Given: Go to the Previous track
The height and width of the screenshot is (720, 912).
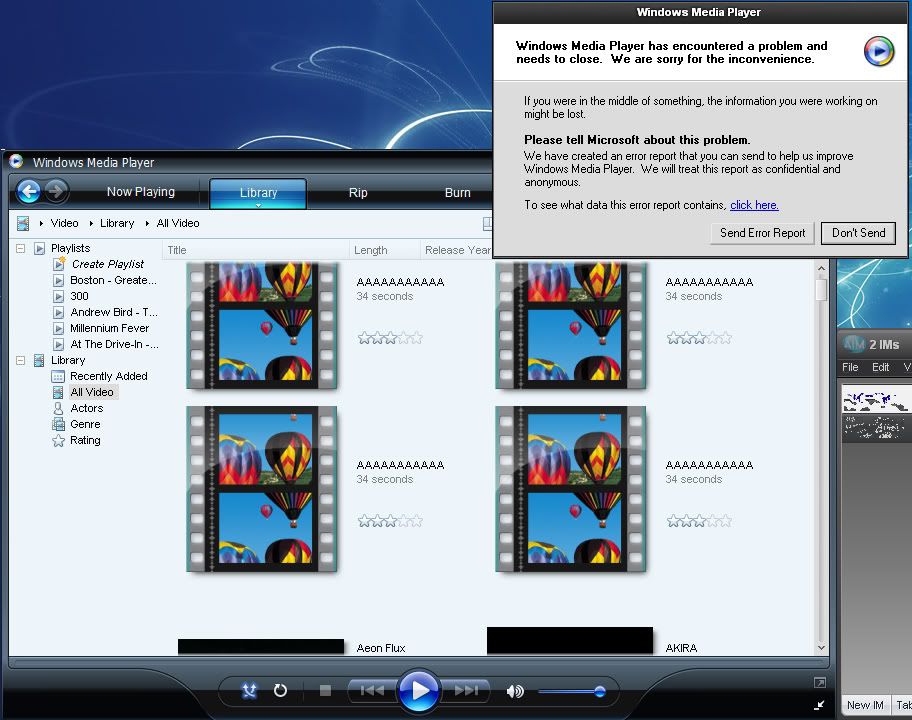Looking at the screenshot, I should 372,690.
